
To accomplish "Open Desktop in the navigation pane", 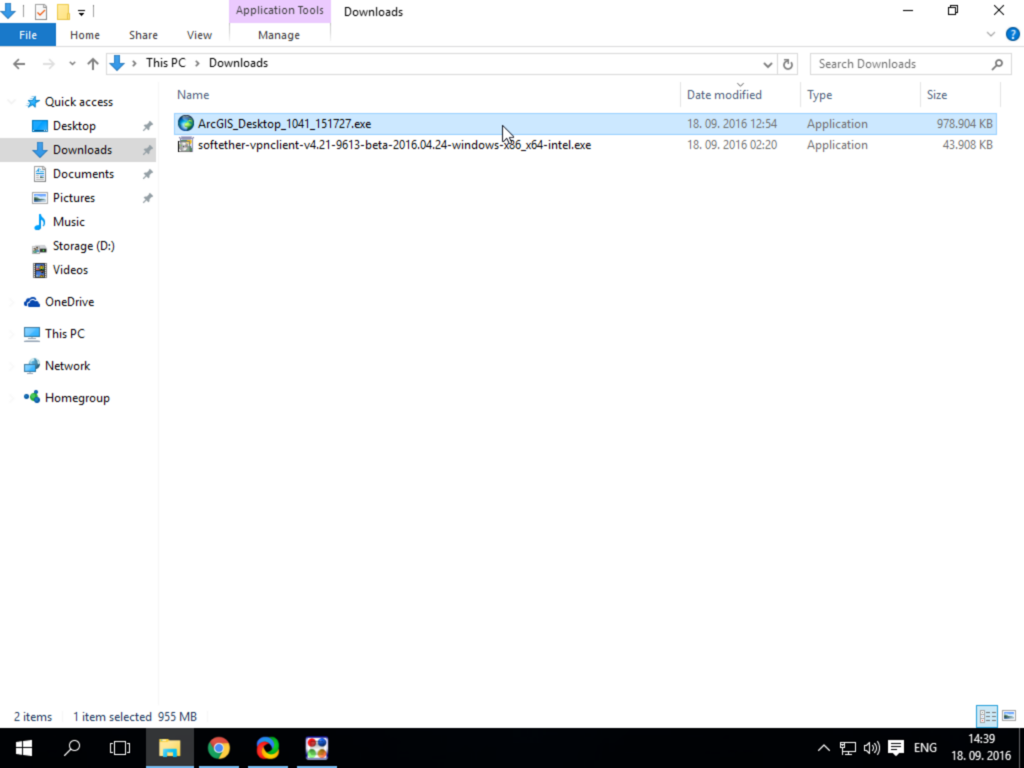I will (x=74, y=126).
